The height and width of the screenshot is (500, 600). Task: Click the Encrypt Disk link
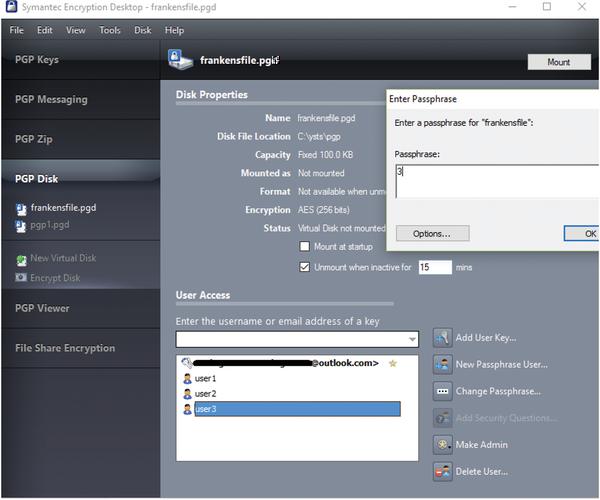(x=55, y=278)
